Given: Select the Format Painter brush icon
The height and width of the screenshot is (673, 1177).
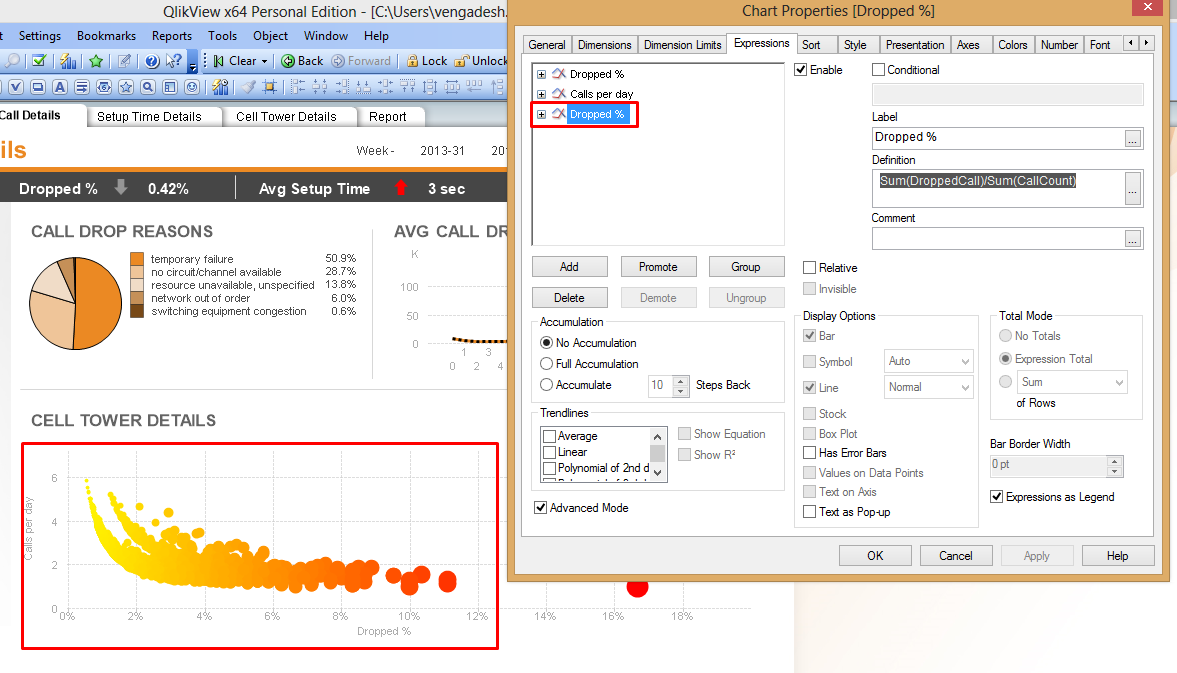Looking at the screenshot, I should click(248, 87).
